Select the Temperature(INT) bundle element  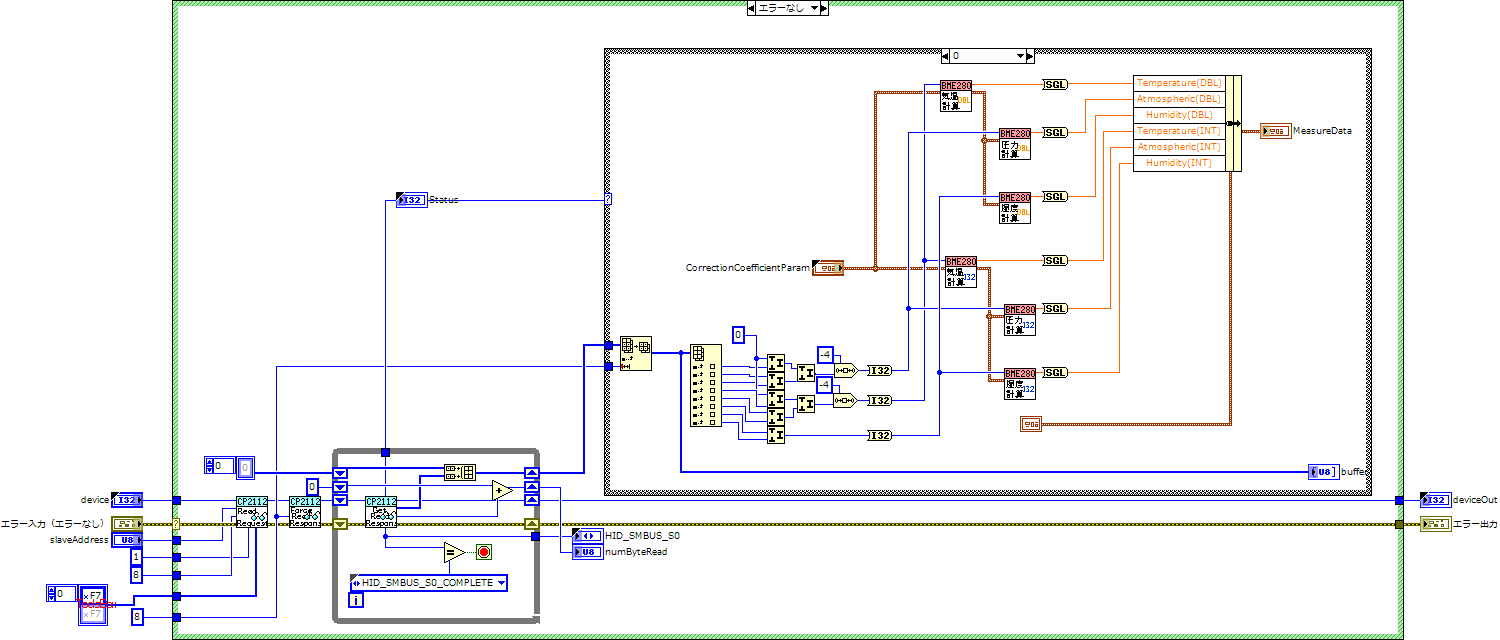click(x=1179, y=131)
